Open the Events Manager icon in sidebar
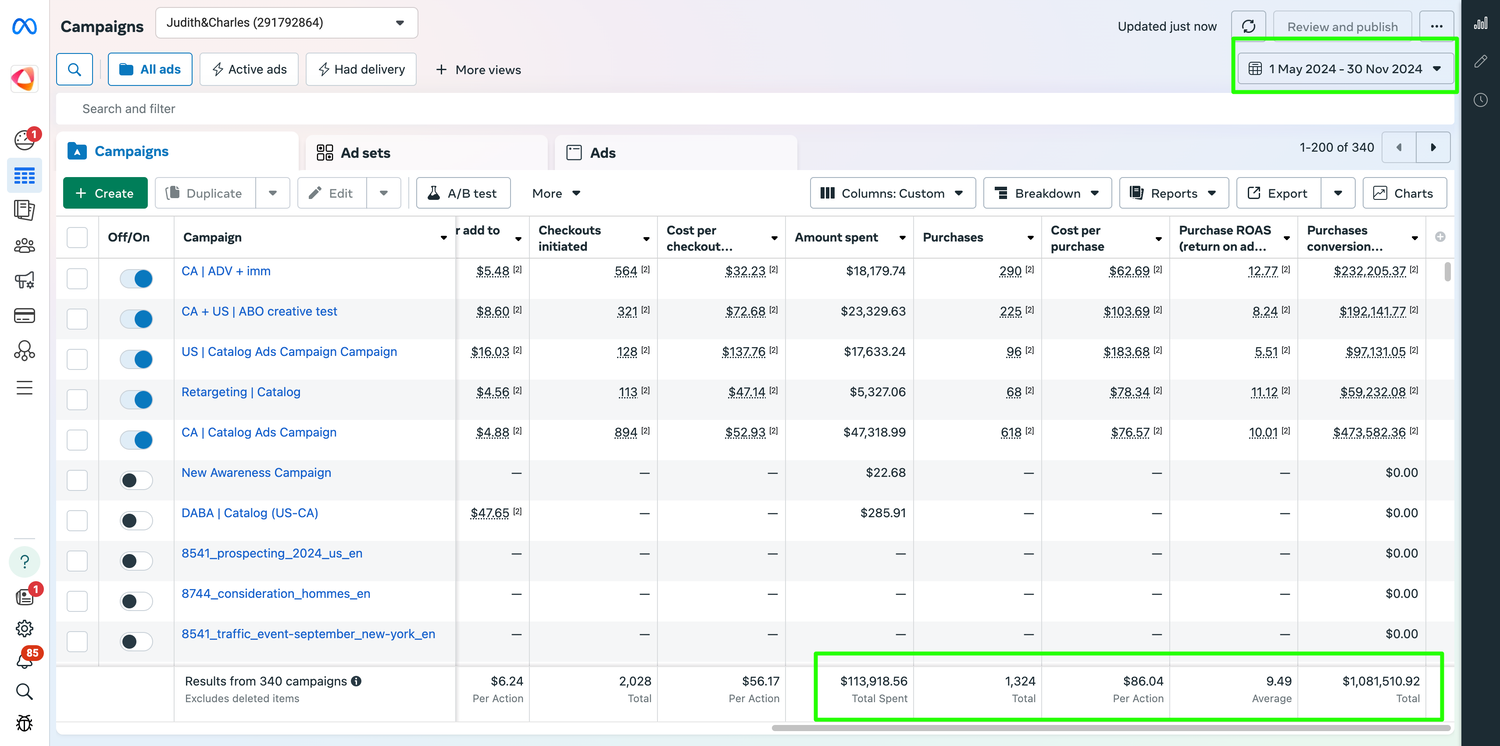The image size is (1500, 746). (x=25, y=351)
